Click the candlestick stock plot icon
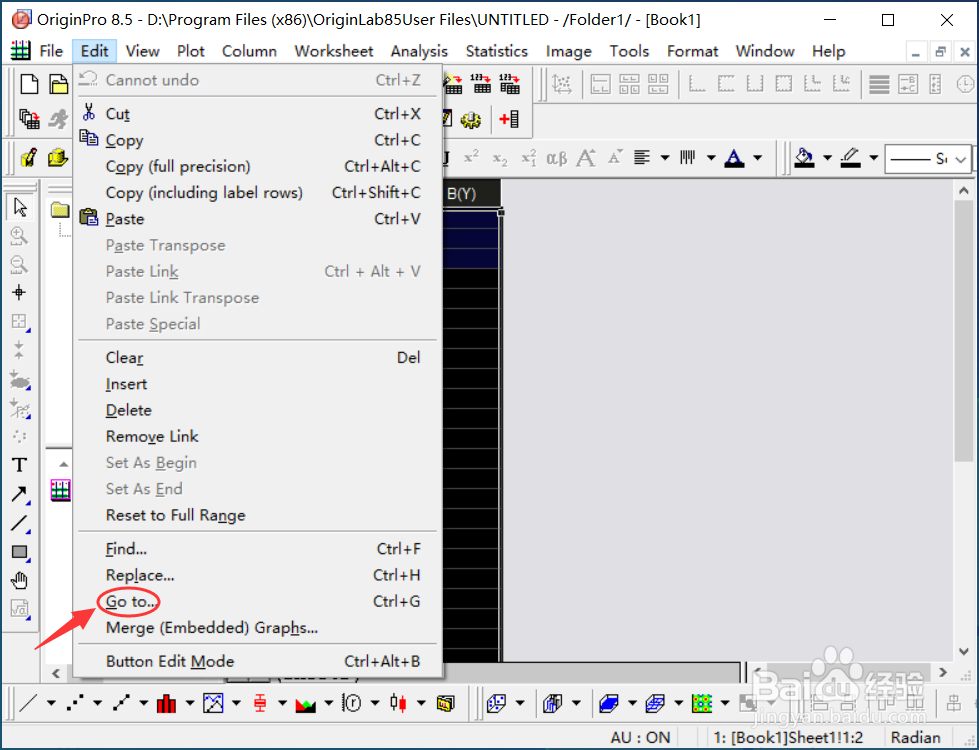 coord(398,703)
